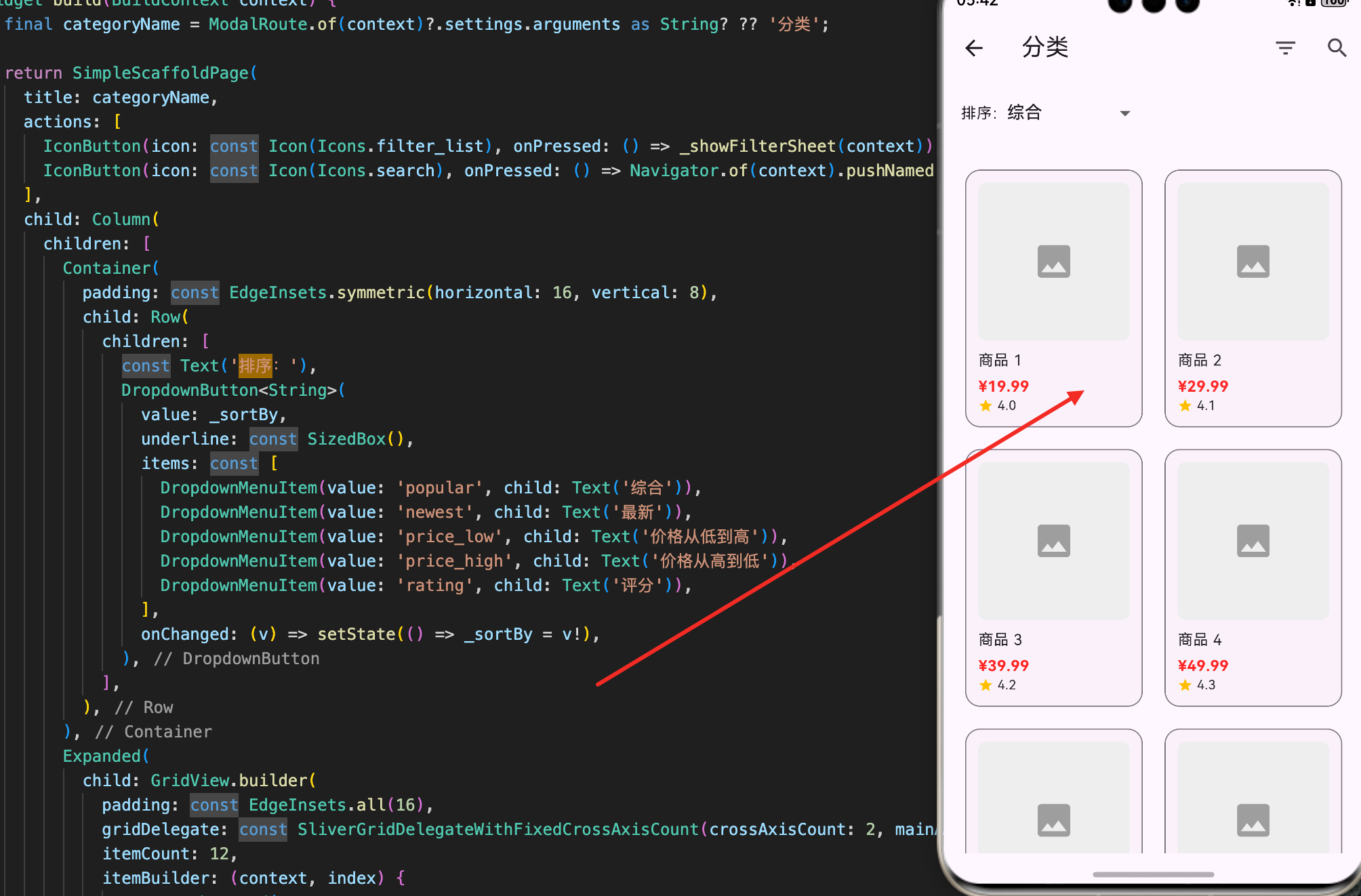
Task: Open the 商品 3 product card
Action: click(1053, 577)
